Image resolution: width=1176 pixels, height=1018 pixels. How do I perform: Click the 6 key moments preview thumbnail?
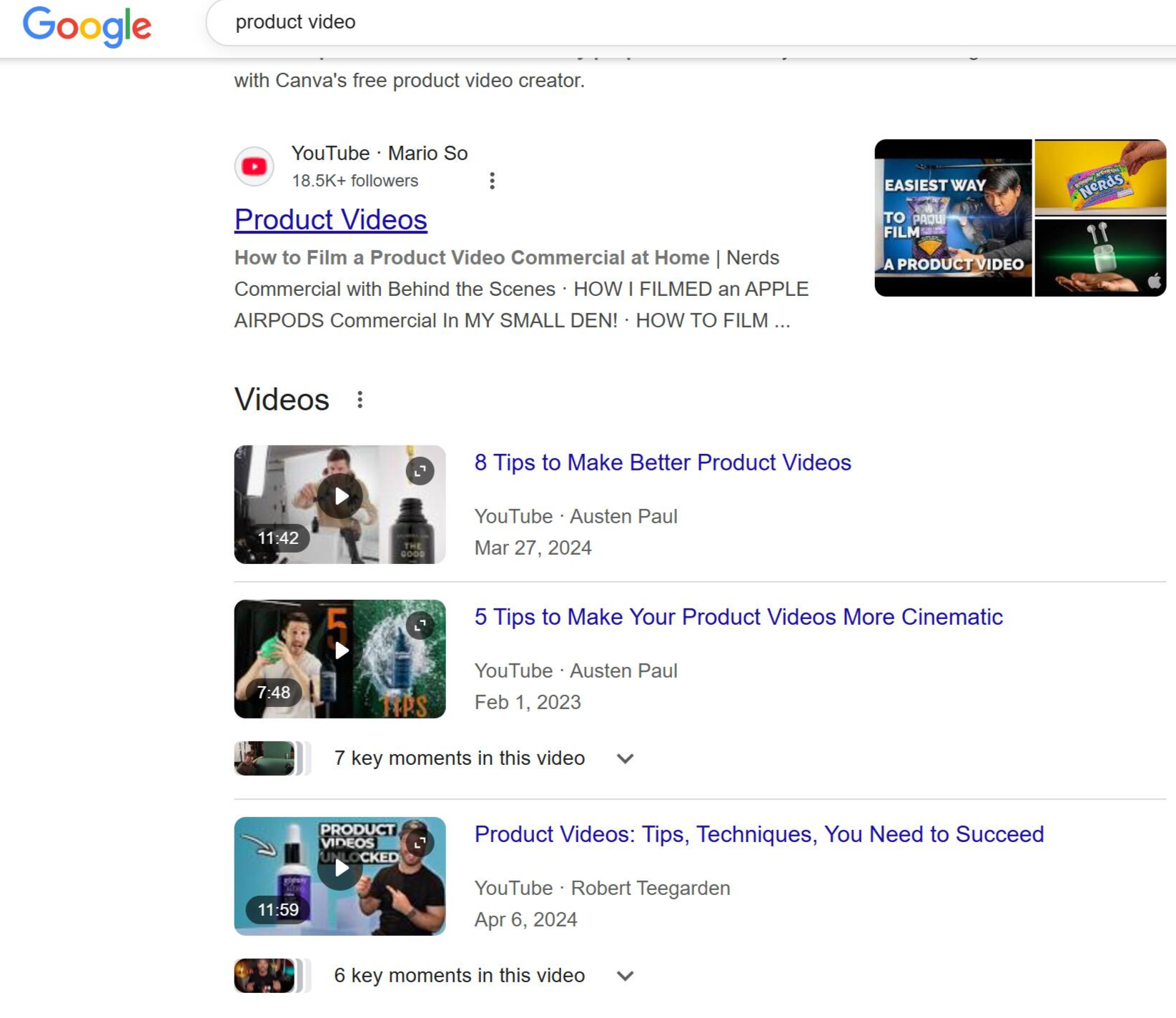tap(272, 976)
